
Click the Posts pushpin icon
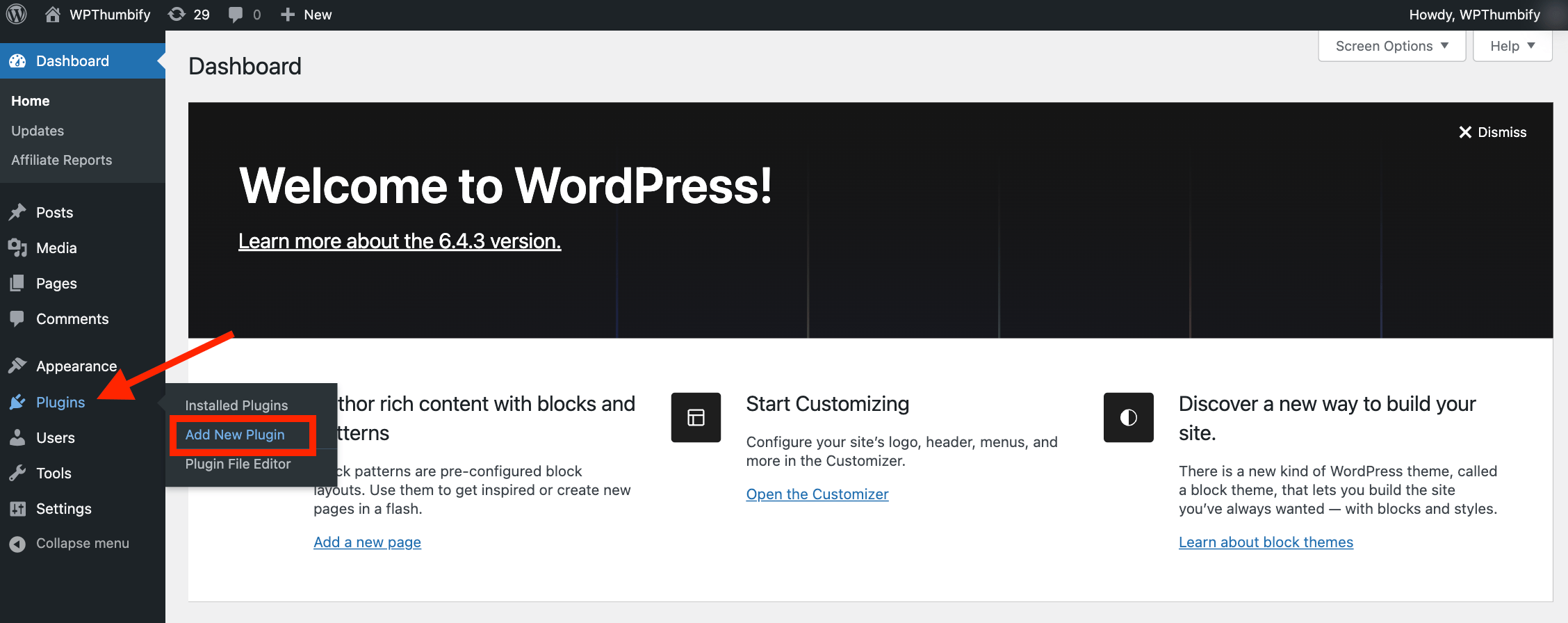tap(17, 212)
